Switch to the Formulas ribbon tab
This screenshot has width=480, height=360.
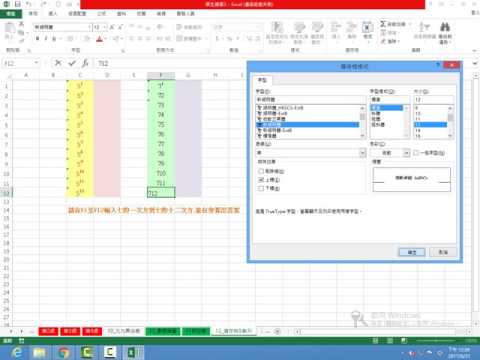(x=102, y=14)
